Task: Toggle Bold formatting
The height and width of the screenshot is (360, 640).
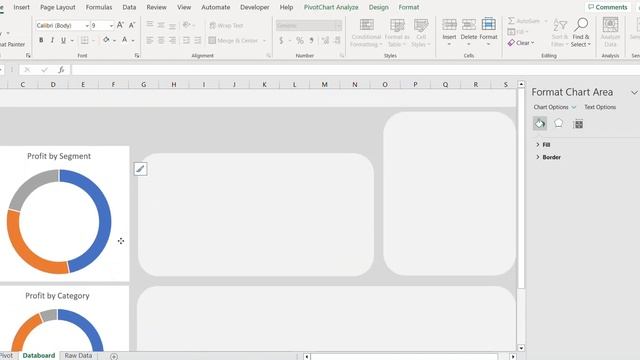Action: coord(41,40)
